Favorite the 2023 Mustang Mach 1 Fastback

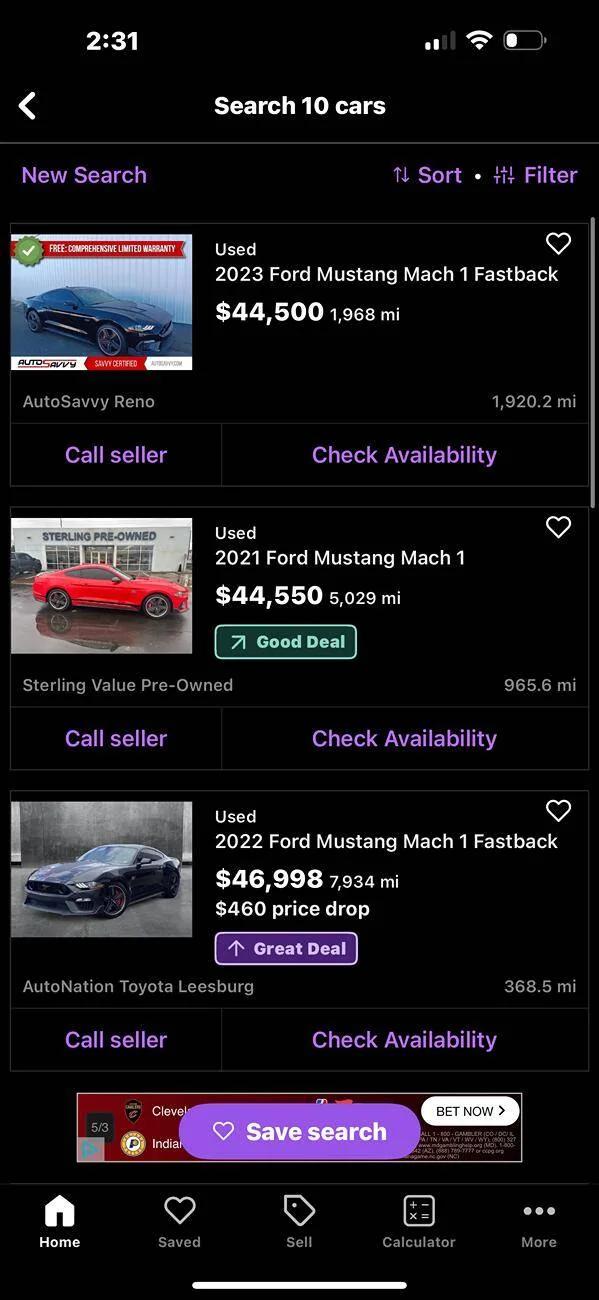tap(558, 243)
